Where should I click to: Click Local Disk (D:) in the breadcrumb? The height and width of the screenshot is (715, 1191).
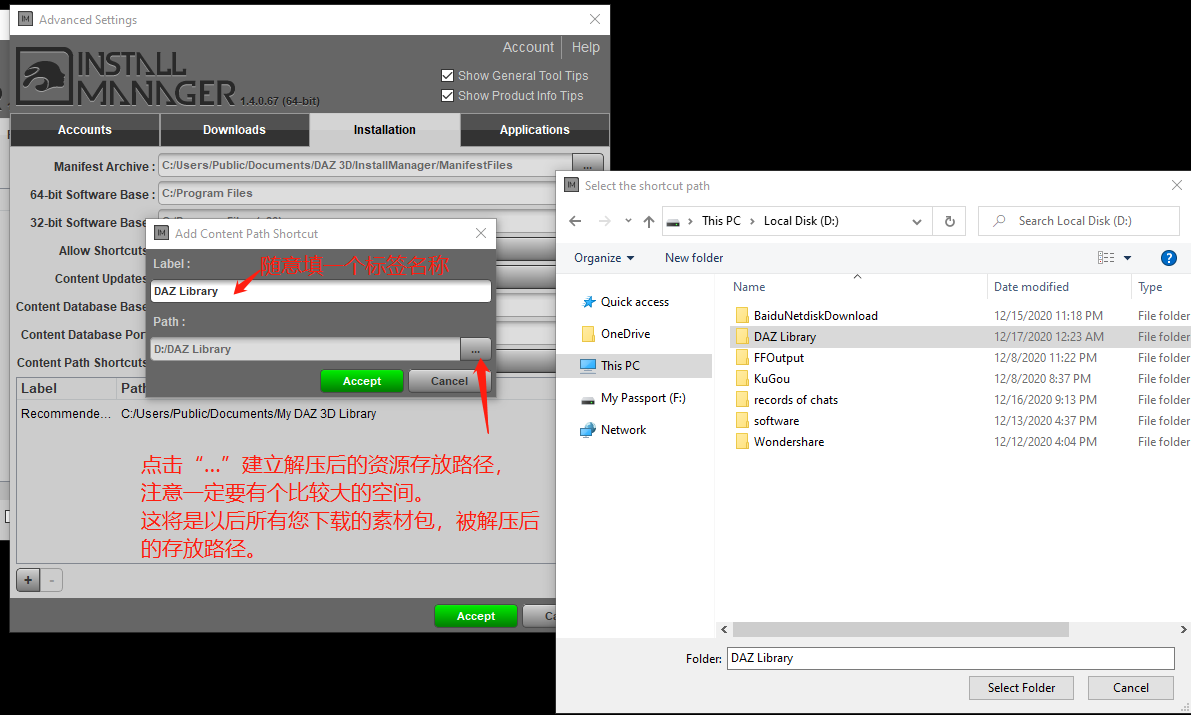(x=801, y=221)
